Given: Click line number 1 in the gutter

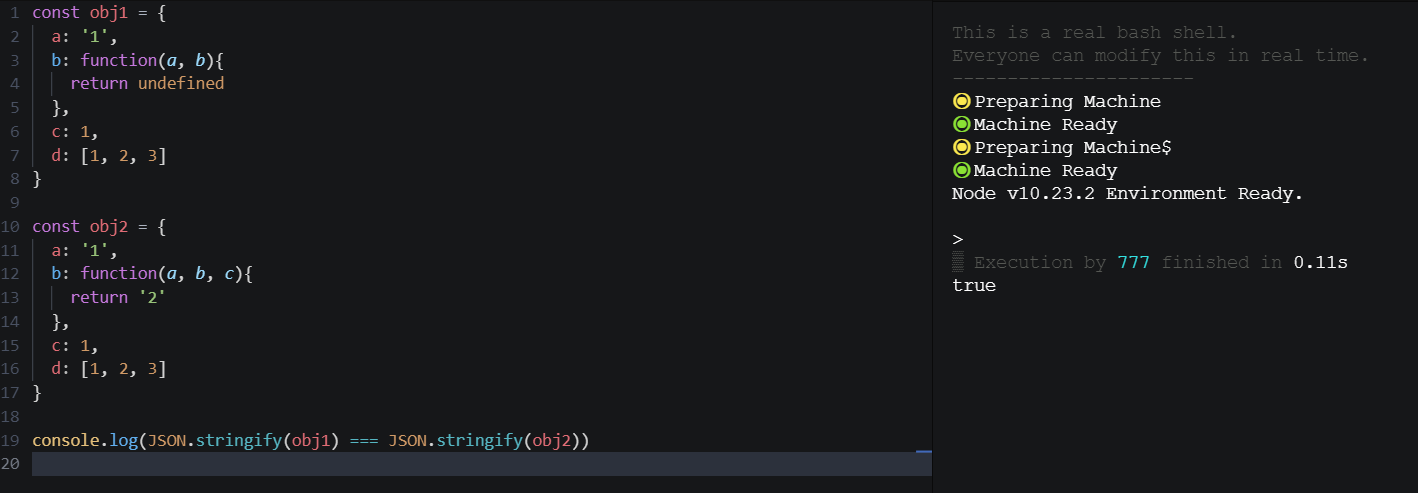Looking at the screenshot, I should [14, 12].
